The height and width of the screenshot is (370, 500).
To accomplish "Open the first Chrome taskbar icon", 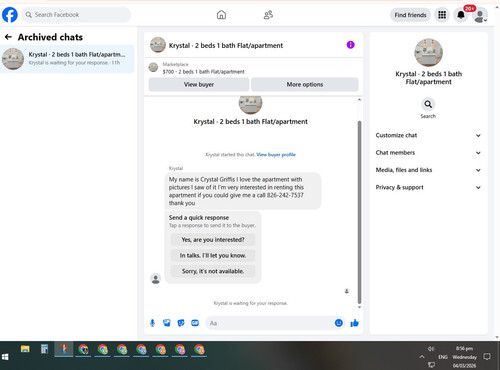I will coord(83,350).
